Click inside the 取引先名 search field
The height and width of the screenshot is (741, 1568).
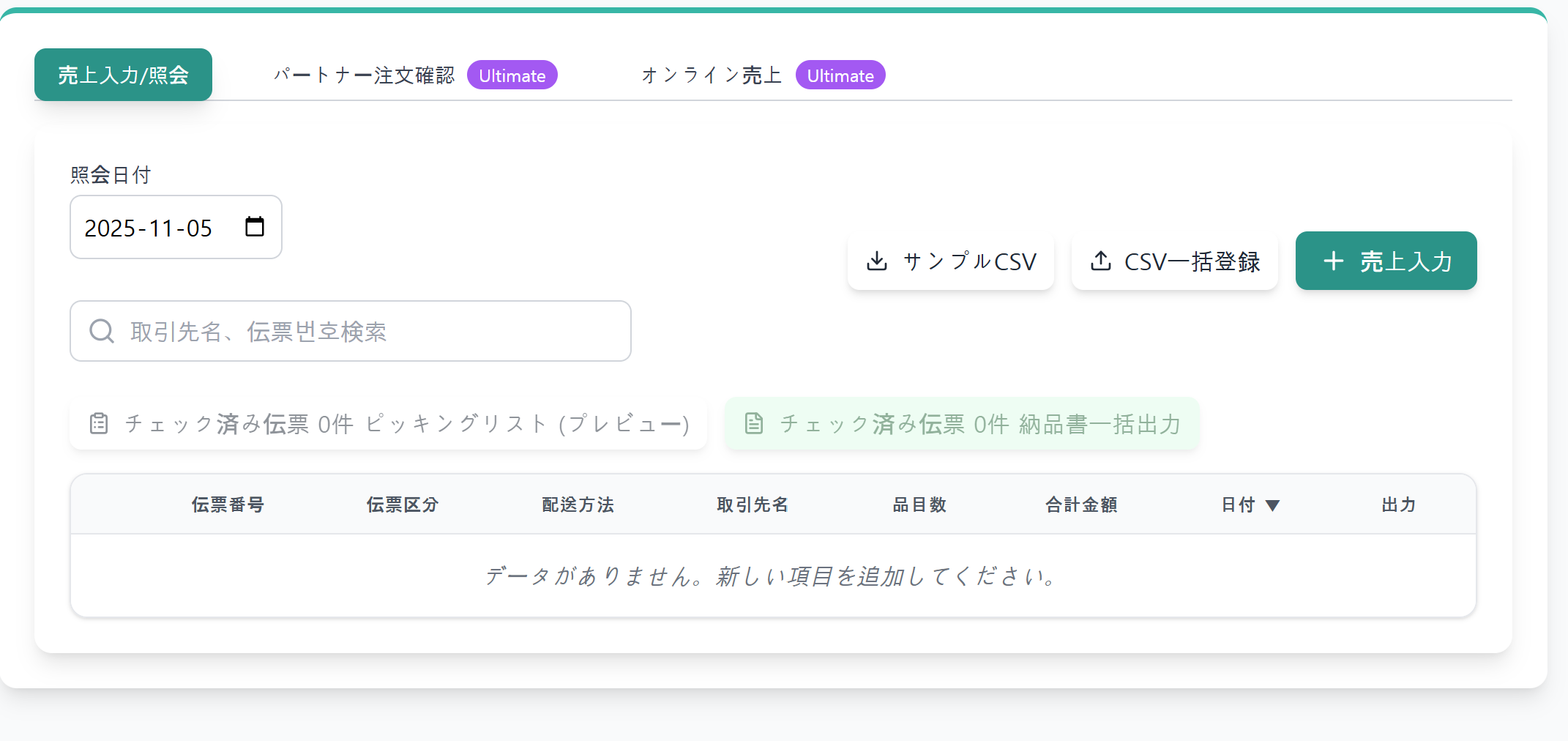351,331
